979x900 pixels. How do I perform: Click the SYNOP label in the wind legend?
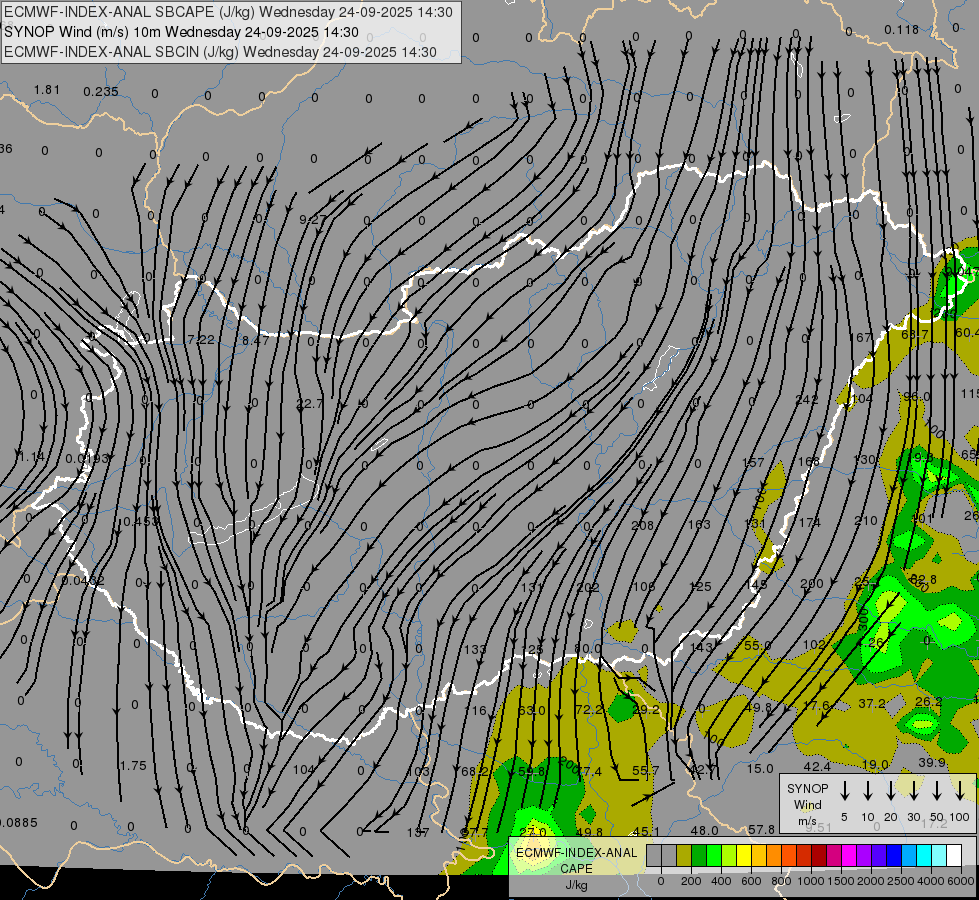[x=807, y=788]
